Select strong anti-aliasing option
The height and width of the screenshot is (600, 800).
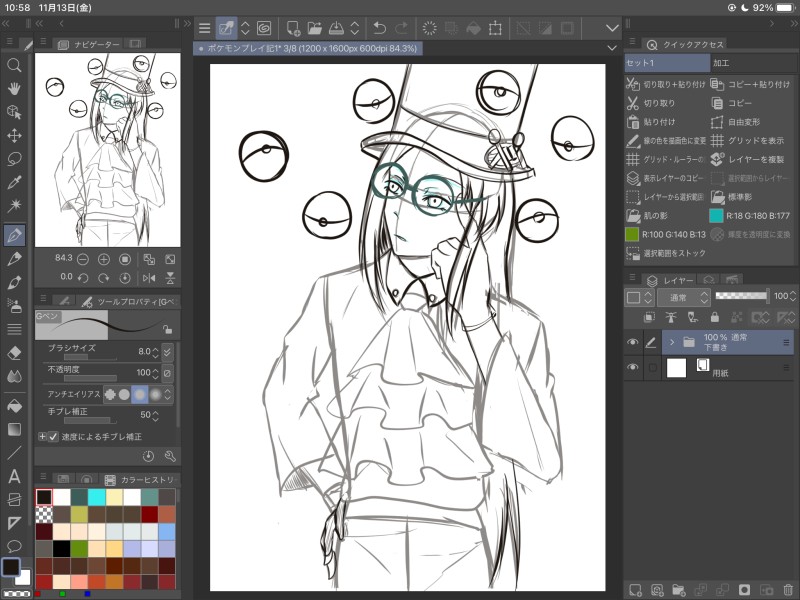click(x=155, y=394)
